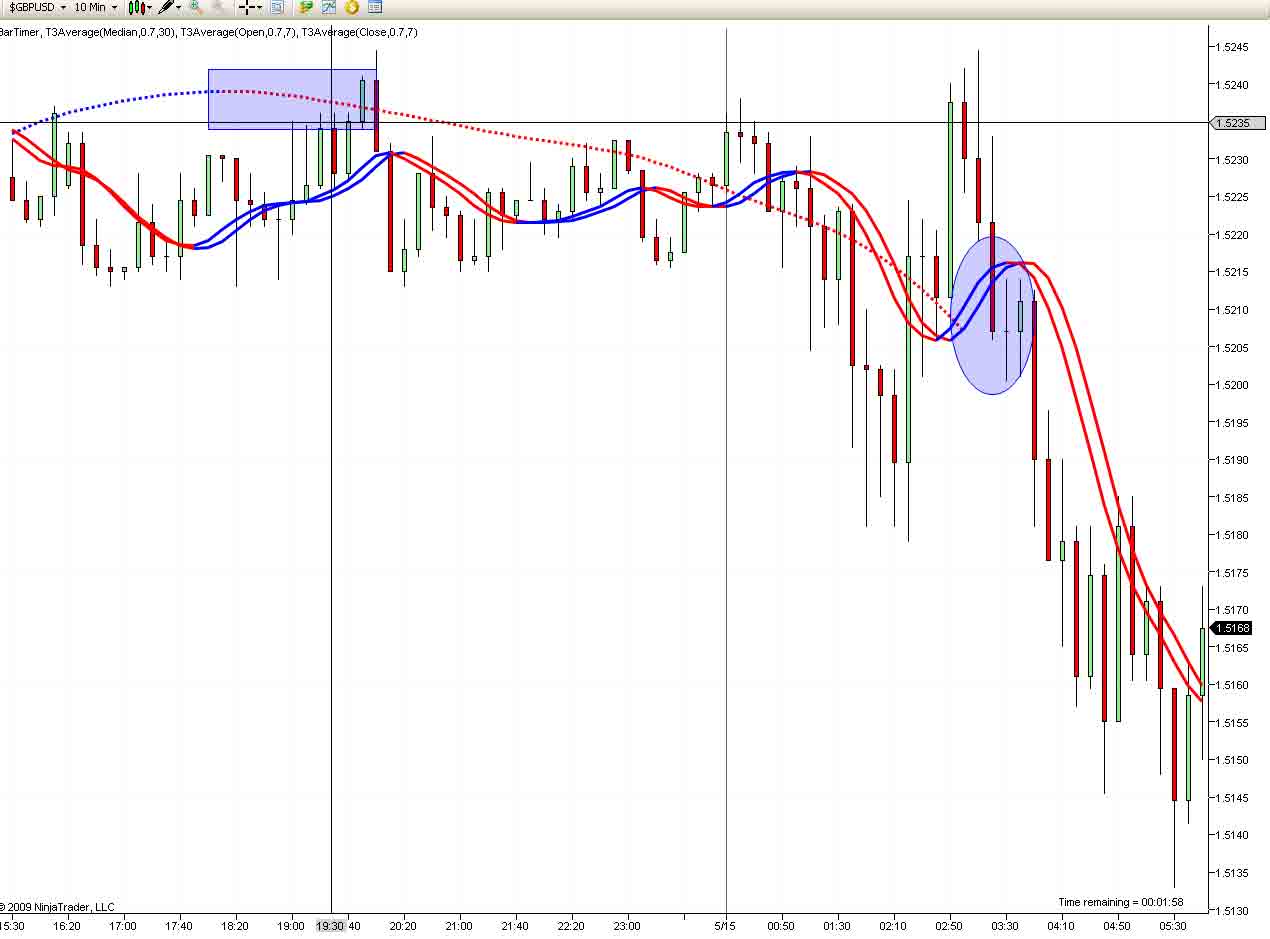The image size is (1270, 939).
Task: Click the T3Average(Open,0.7,7) indicator label
Action: (x=239, y=32)
